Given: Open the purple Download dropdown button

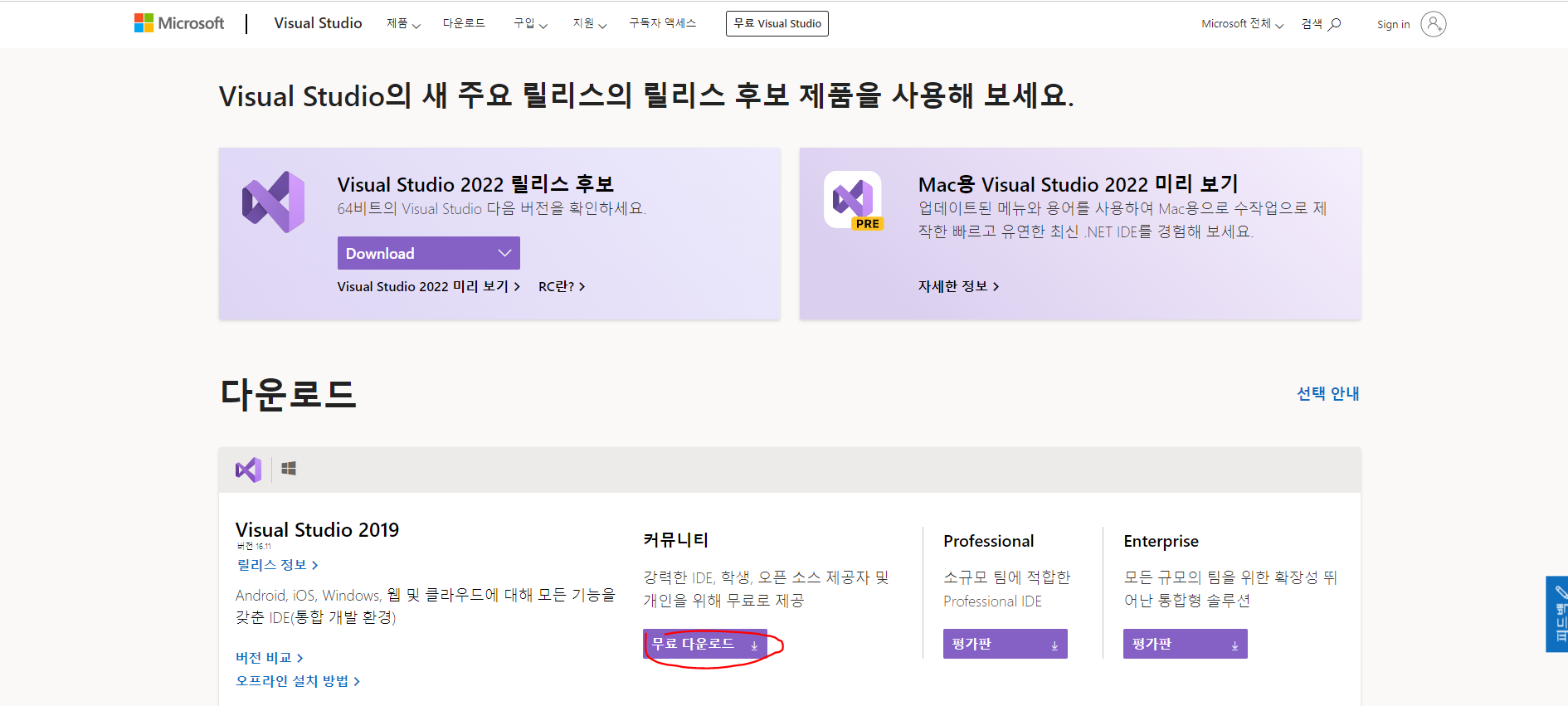Looking at the screenshot, I should point(428,253).
